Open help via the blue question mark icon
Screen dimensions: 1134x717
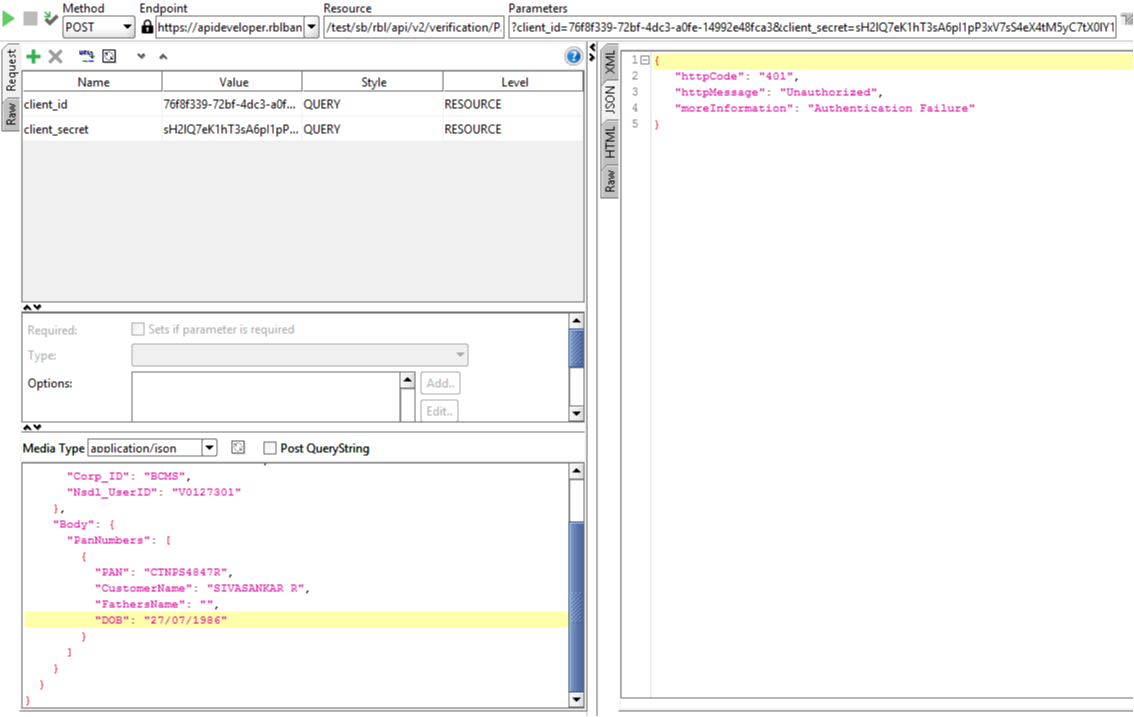[574, 56]
